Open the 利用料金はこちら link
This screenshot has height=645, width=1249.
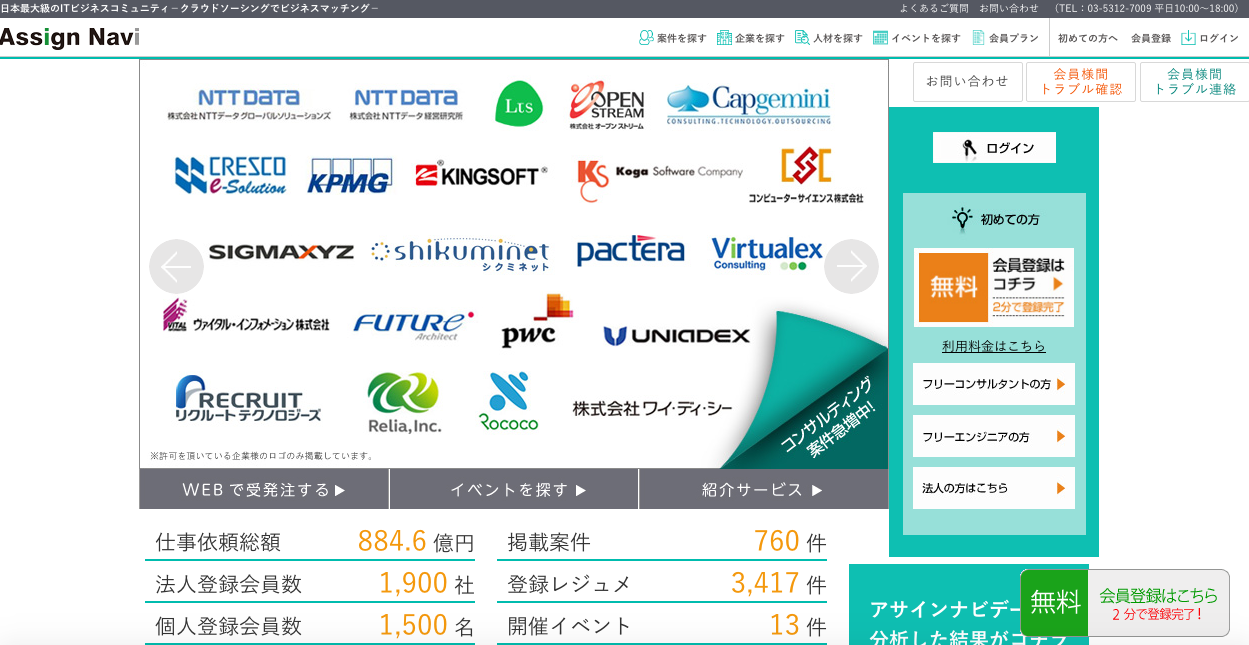click(x=994, y=346)
